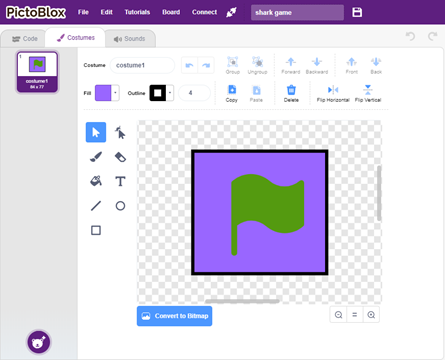
Task: Select the Line tool
Action: tap(96, 206)
